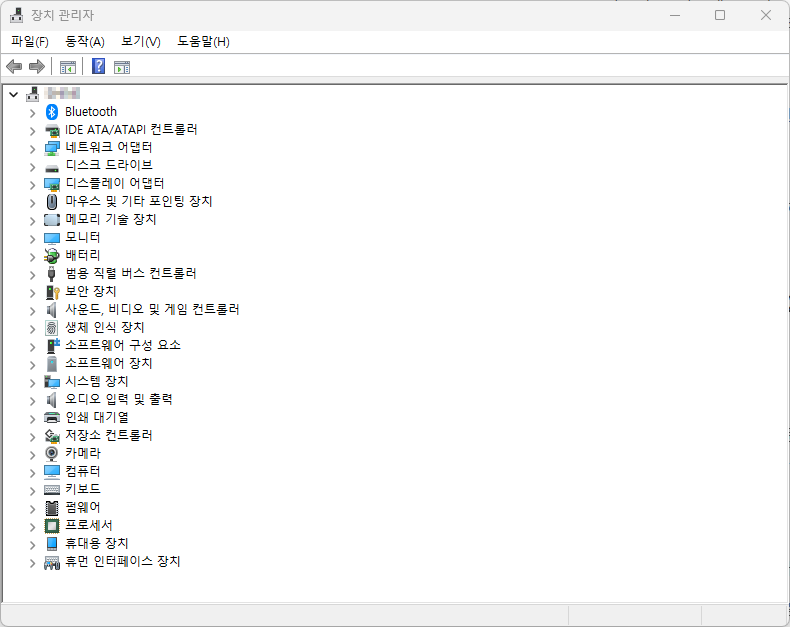Select the 배터리 icon
The width and height of the screenshot is (790, 627).
51,256
